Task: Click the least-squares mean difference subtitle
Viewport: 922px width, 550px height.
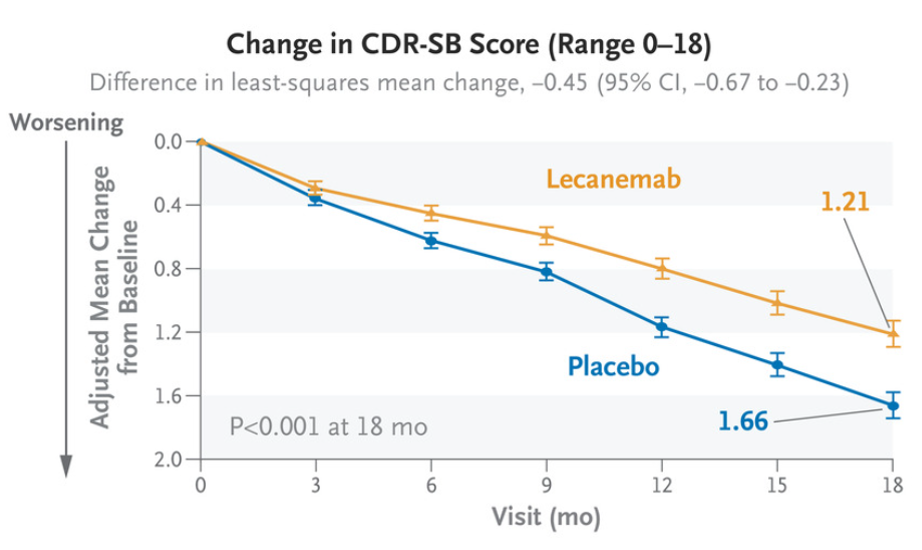Action: tap(469, 82)
